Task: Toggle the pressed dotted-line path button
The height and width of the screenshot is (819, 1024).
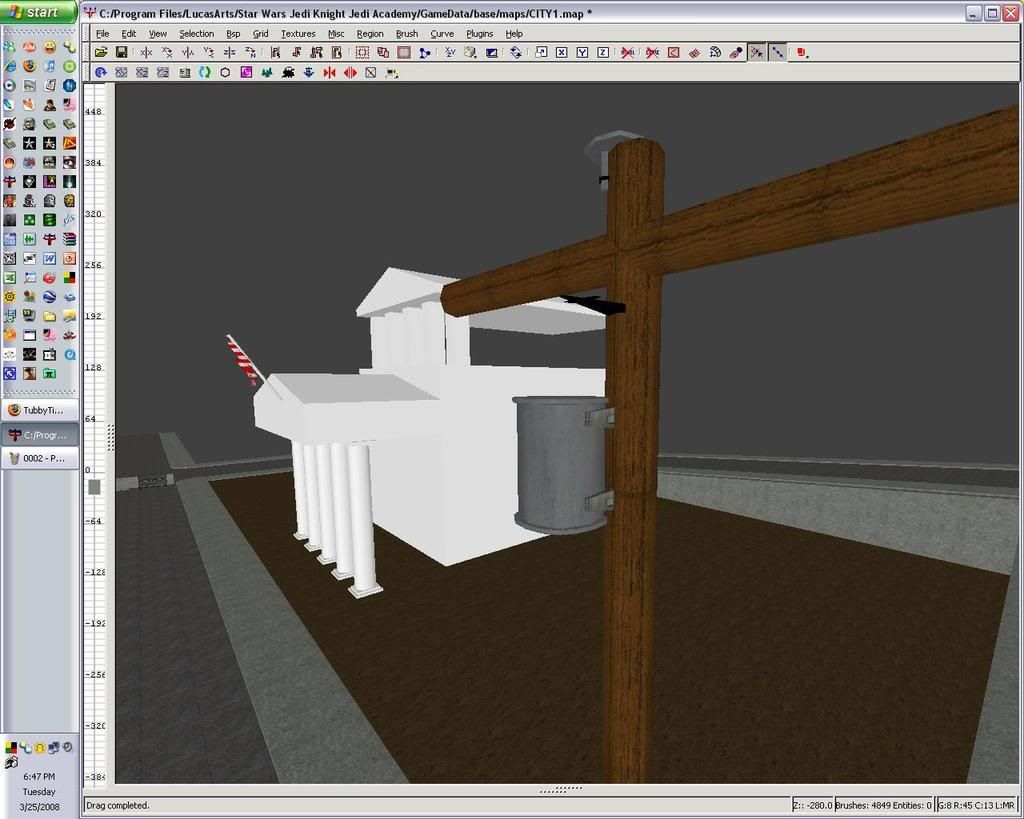Action: [x=778, y=52]
